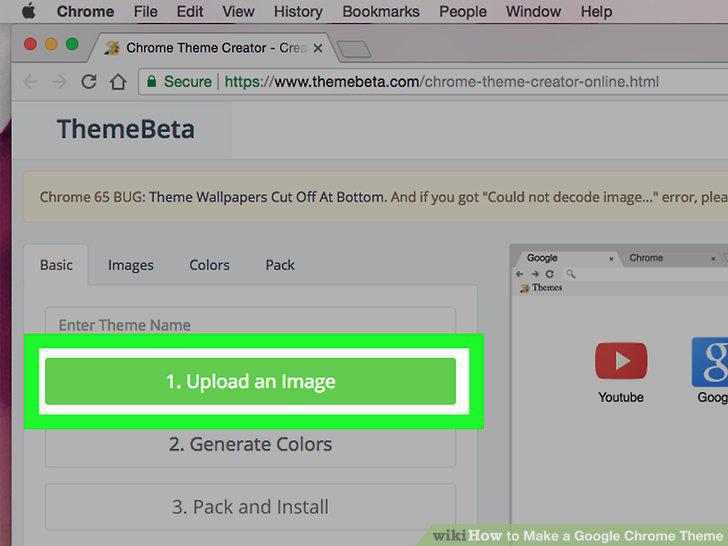Click the Youtube label text
This screenshot has width=728, height=546.
click(621, 397)
